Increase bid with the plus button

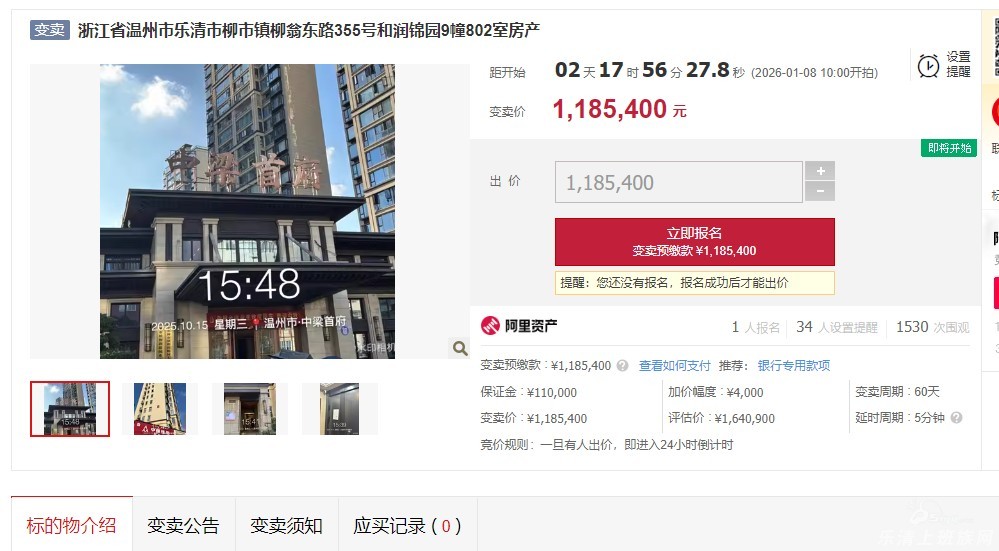click(820, 171)
